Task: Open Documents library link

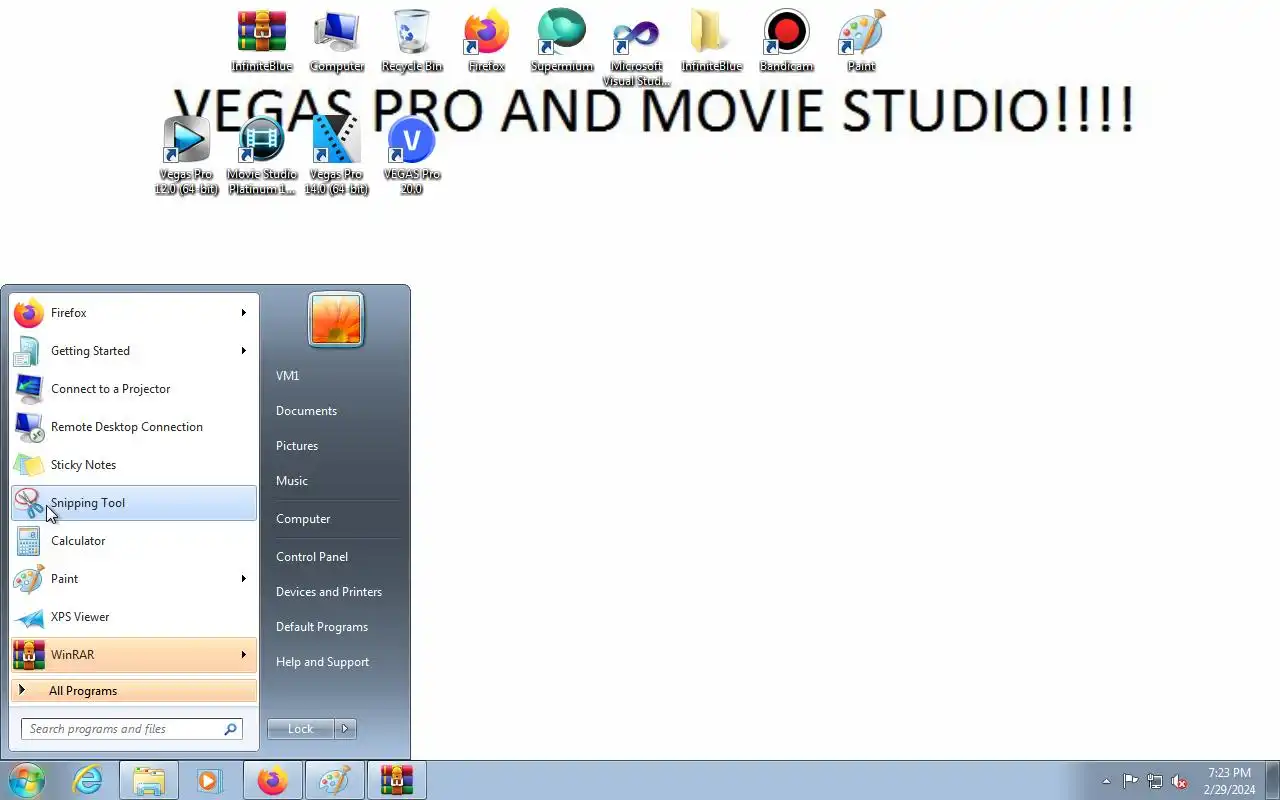Action: click(306, 411)
